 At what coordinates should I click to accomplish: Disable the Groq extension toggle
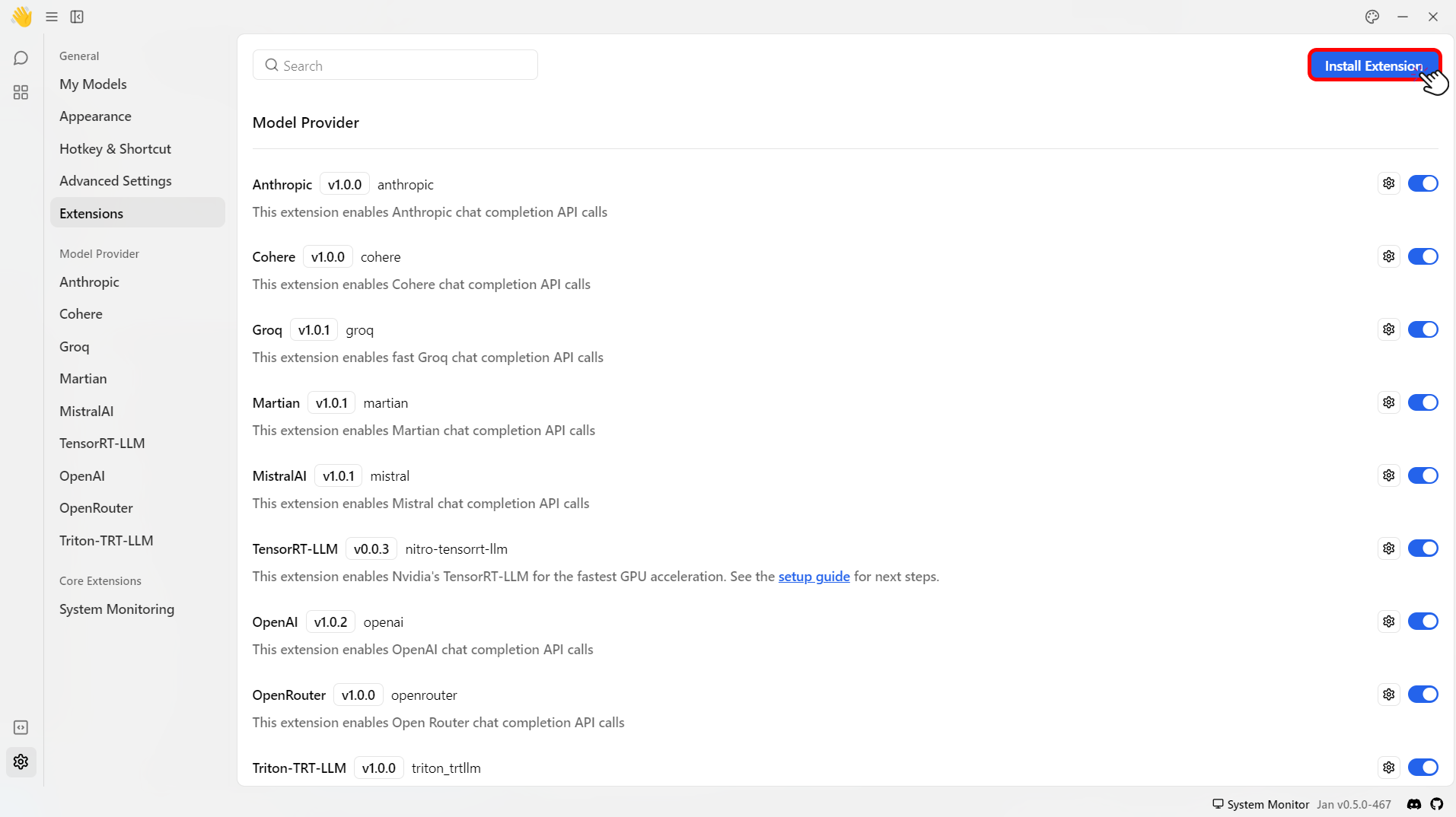click(1423, 329)
